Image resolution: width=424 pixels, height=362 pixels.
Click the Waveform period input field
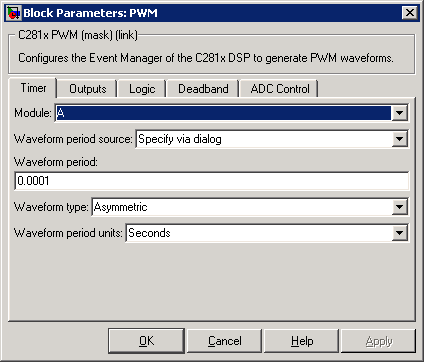pyautogui.click(x=212, y=181)
